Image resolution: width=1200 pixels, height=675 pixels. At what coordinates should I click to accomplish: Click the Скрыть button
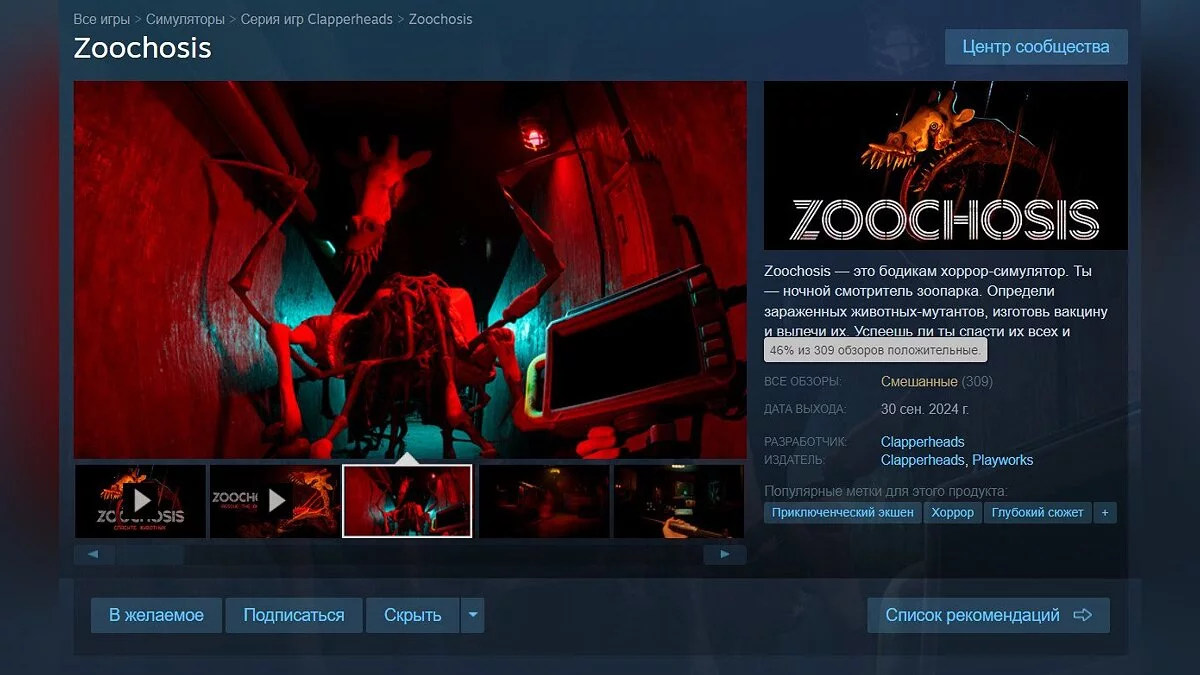tap(413, 615)
